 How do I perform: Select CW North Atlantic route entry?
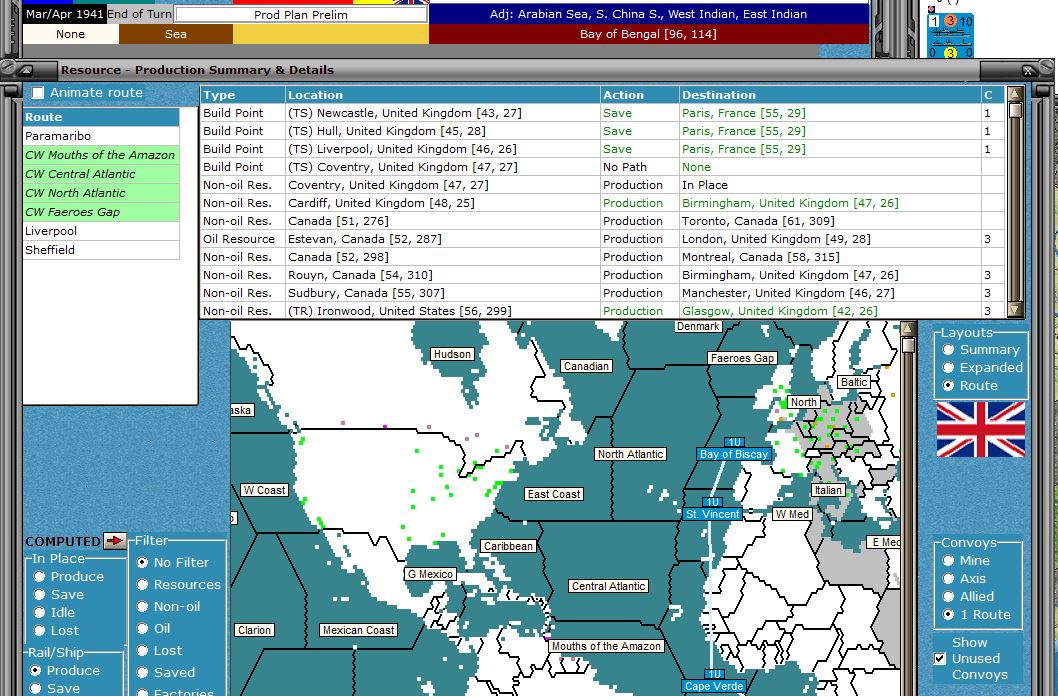coord(101,193)
